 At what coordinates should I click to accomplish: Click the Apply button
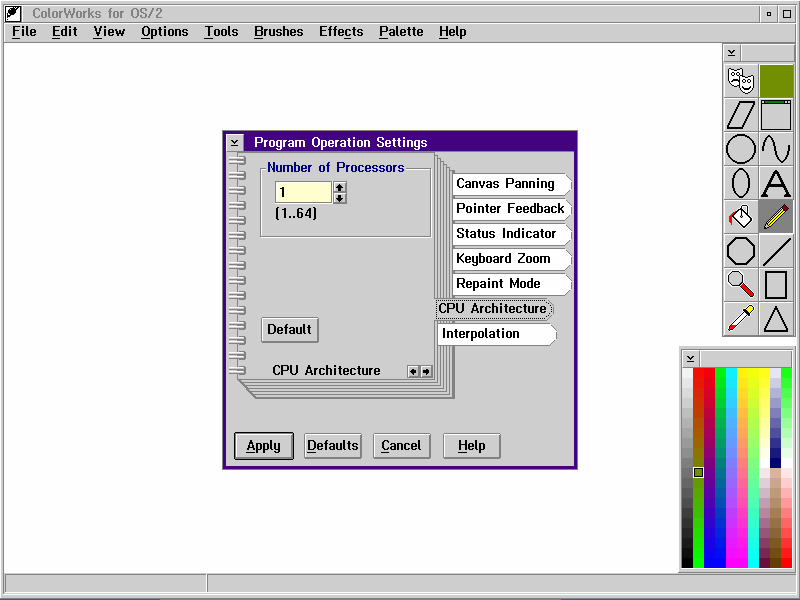264,446
